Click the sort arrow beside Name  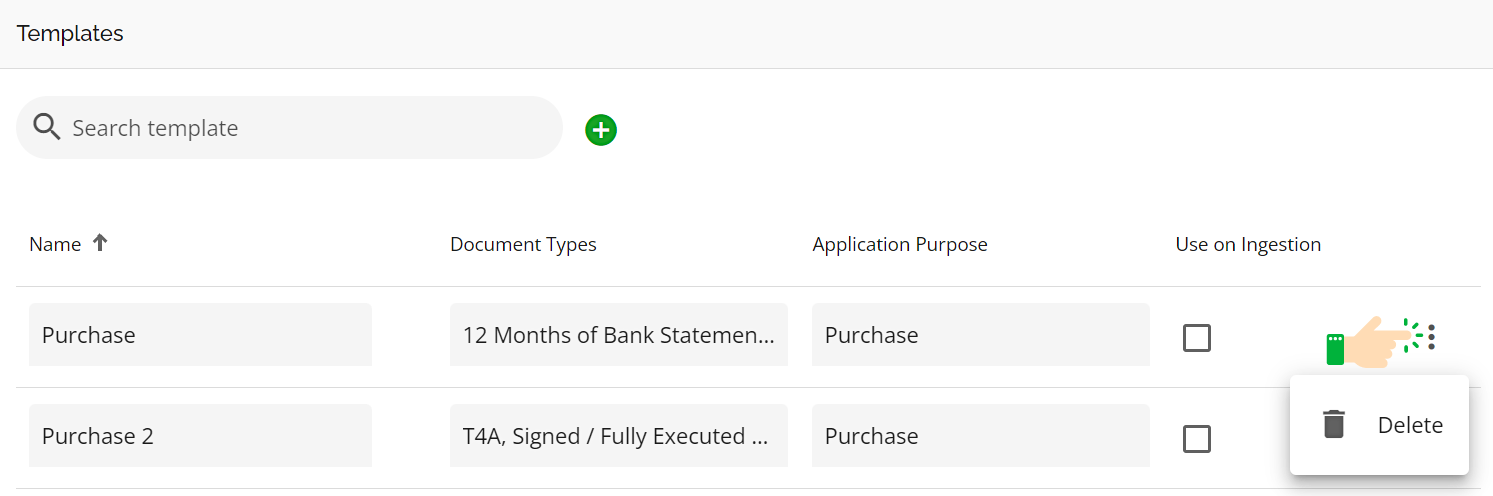click(99, 243)
